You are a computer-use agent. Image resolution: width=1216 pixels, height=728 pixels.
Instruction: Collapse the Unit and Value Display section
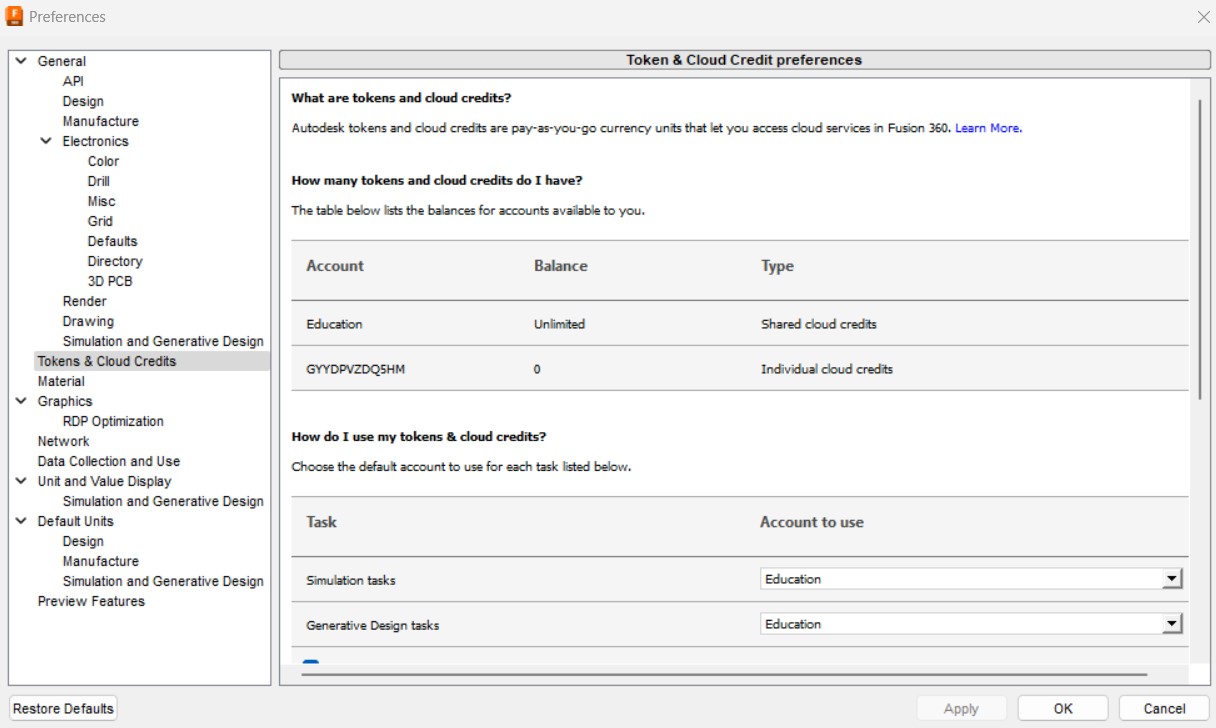[21, 481]
